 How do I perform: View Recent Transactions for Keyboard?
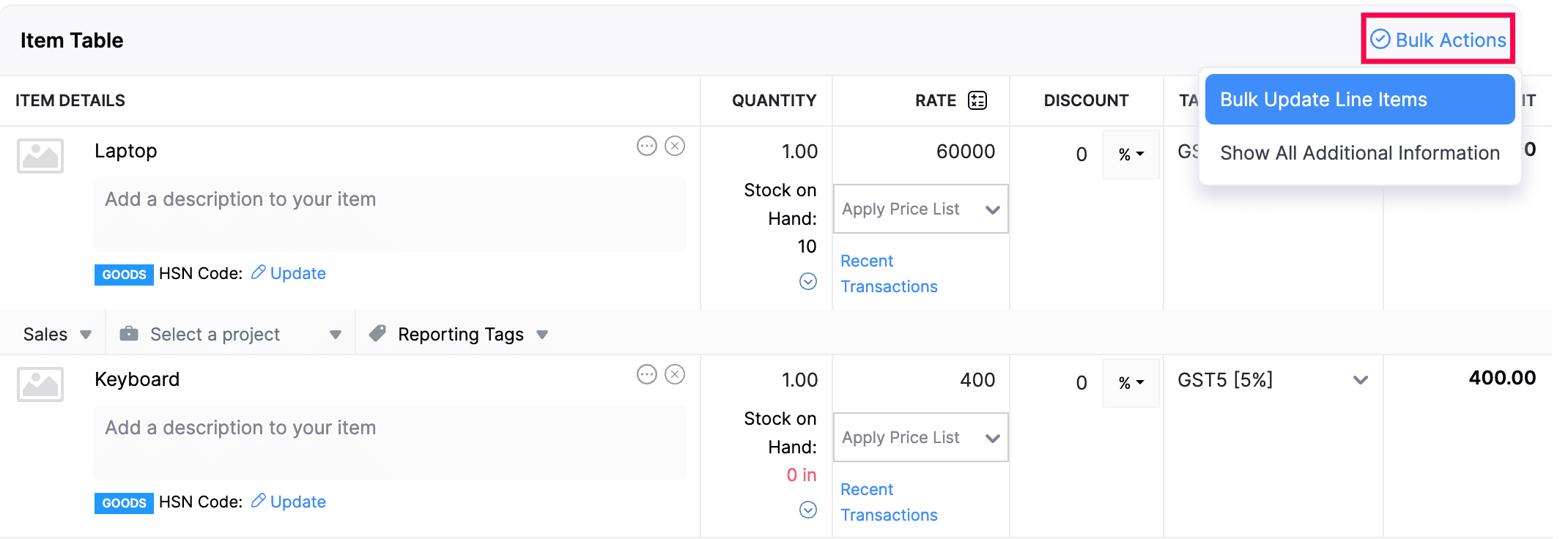tap(888, 502)
